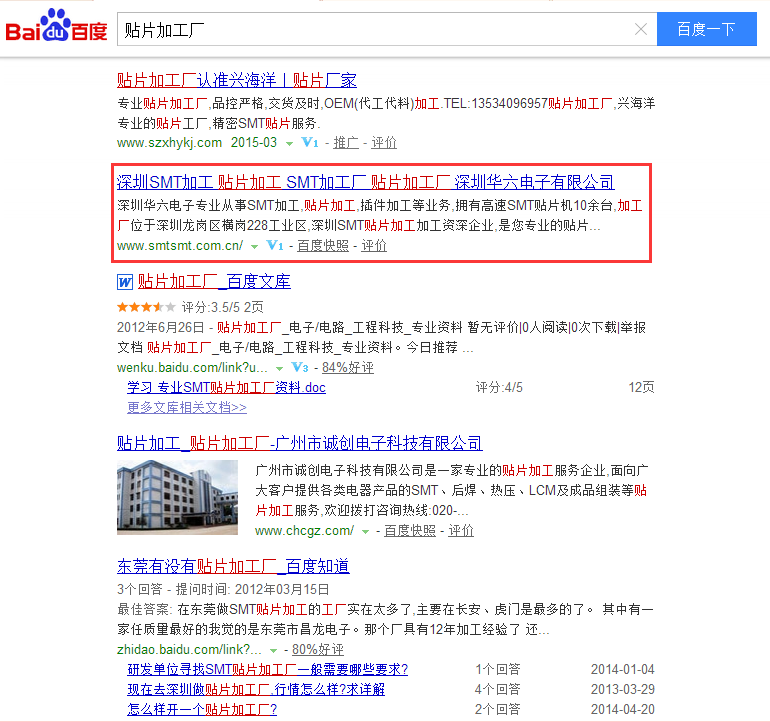Click 80%好评 rating link

pos(318,649)
